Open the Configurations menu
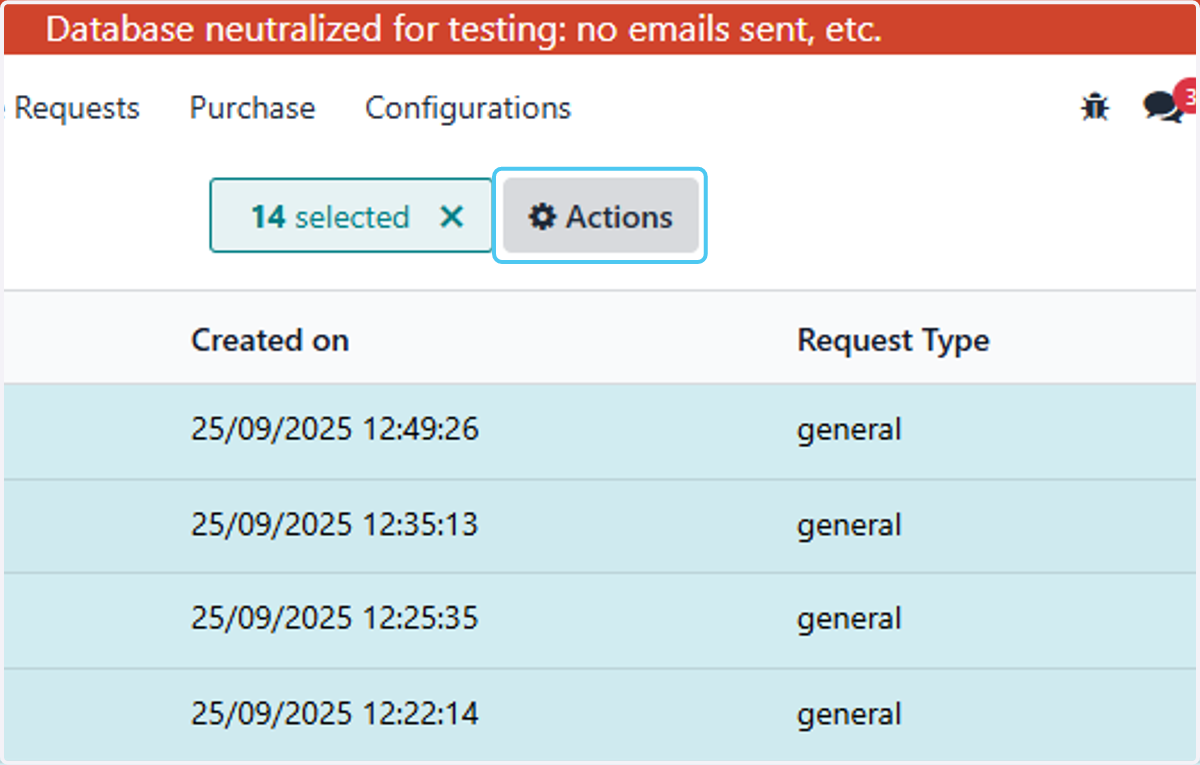 [468, 108]
